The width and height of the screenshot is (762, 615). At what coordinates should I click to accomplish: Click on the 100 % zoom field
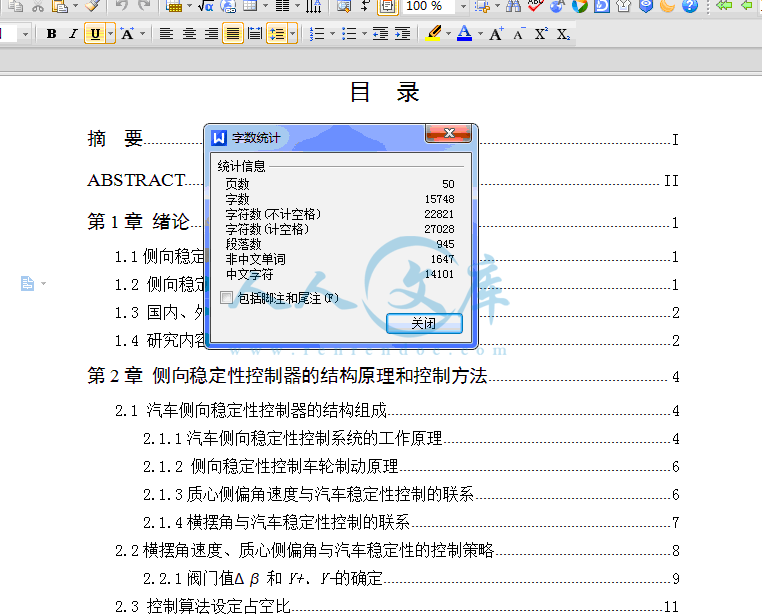click(430, 6)
